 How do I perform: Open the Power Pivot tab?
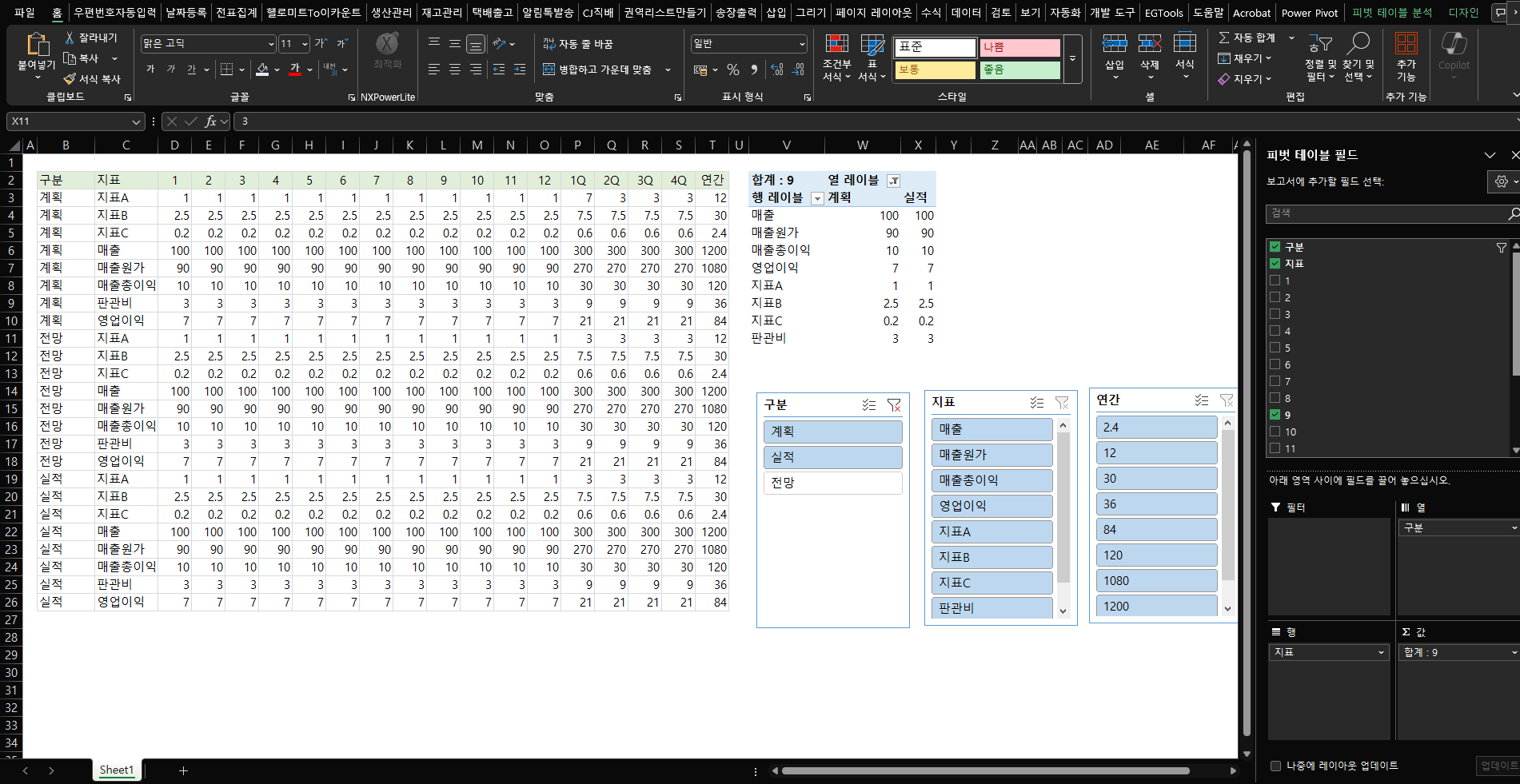click(1309, 13)
